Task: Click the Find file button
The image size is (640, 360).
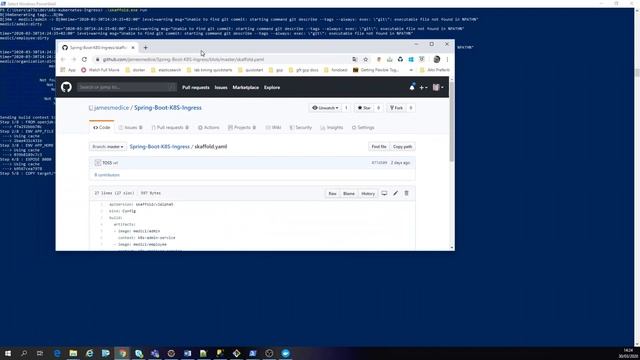Action: point(379,147)
